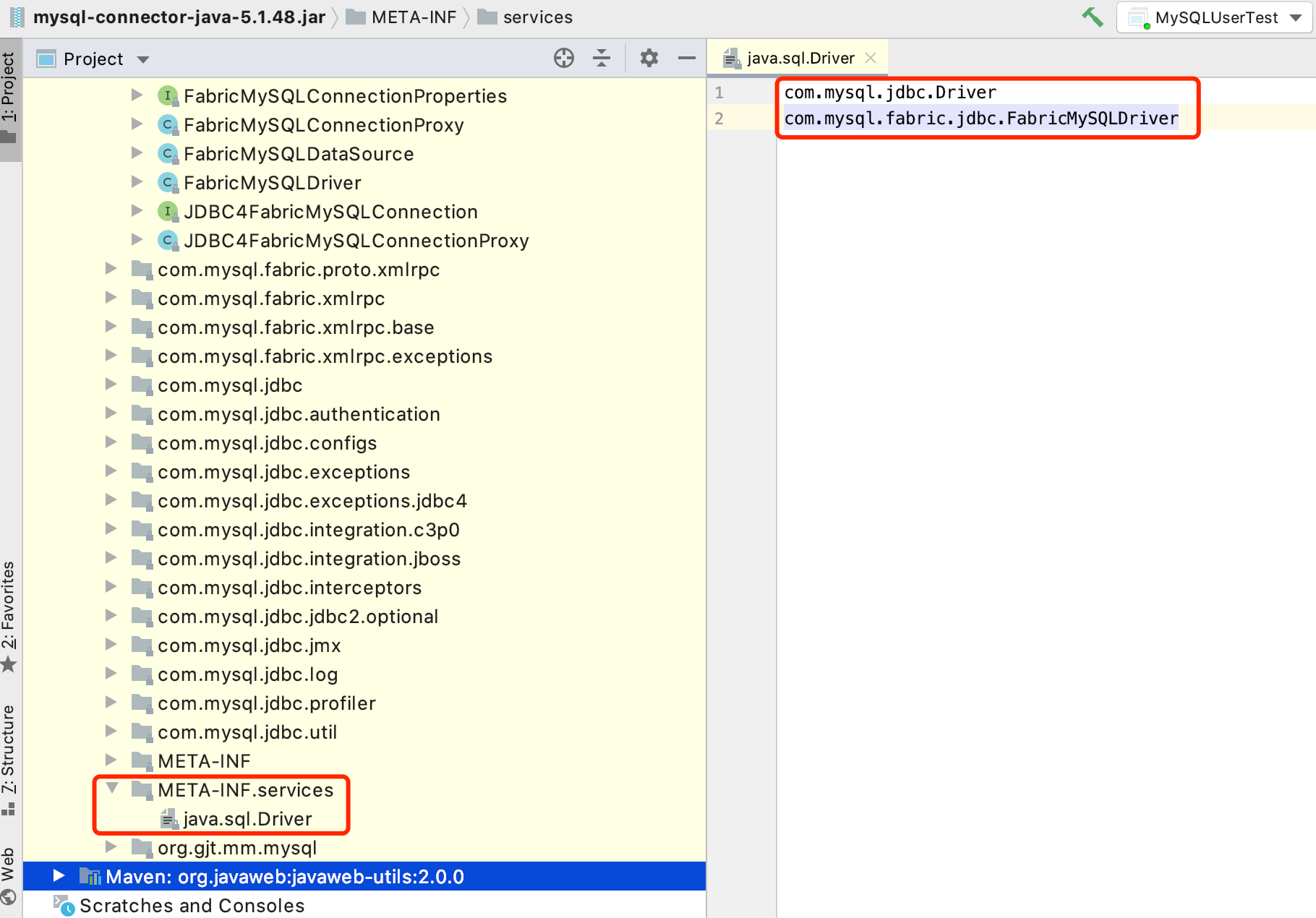Open the 2: Favorites tool window tab
The height and width of the screenshot is (918, 1316).
[9, 616]
